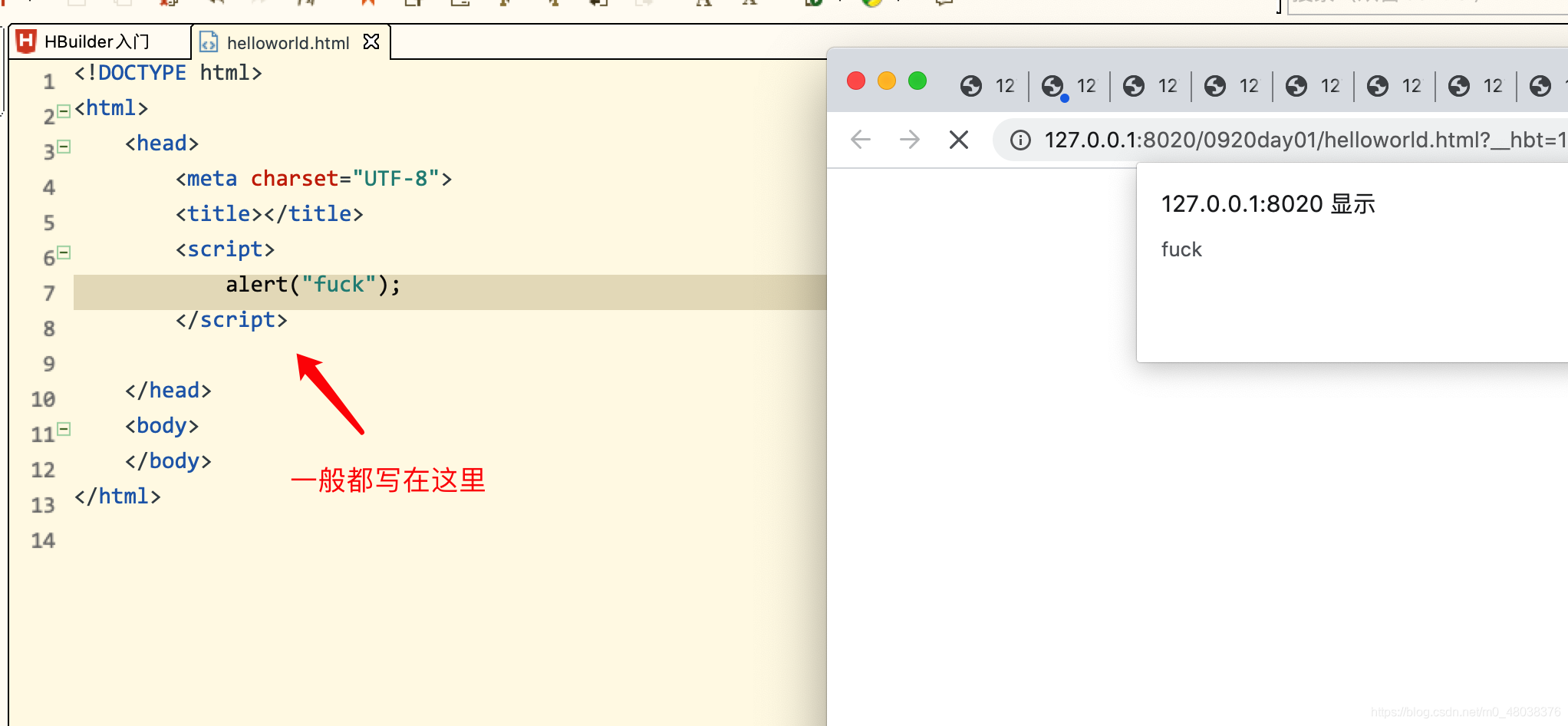This screenshot has height=726, width=1568.
Task: Open the fifth browser tab labeled 12
Action: click(x=1313, y=86)
